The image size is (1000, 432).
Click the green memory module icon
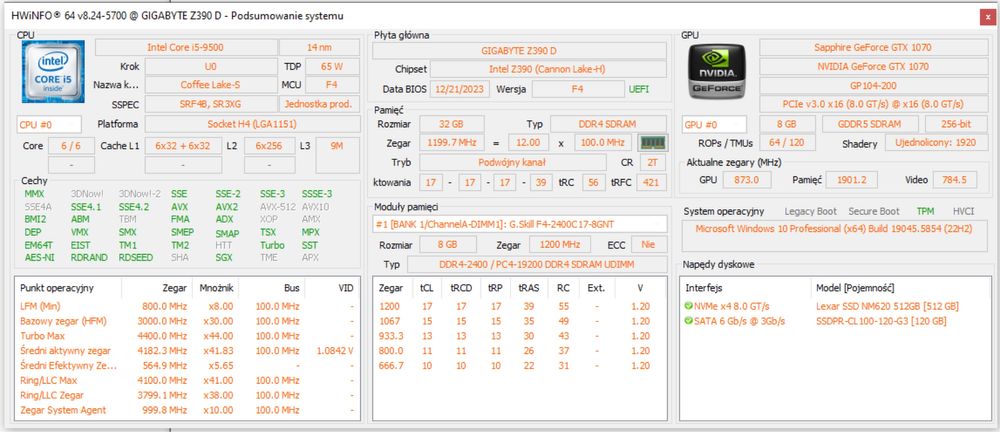652,142
